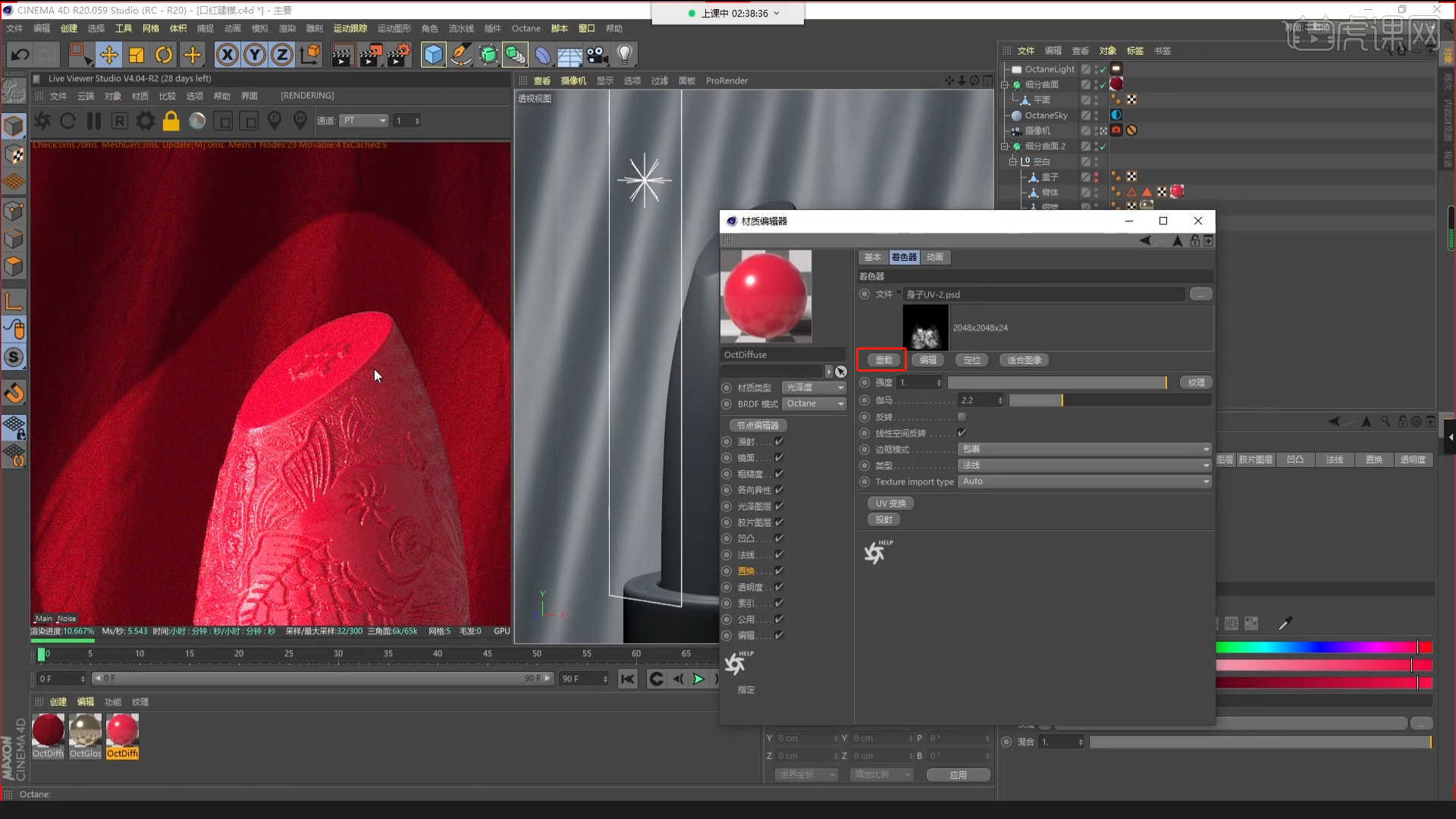
Task: Open 类型 法线 dropdown
Action: pos(1085,465)
